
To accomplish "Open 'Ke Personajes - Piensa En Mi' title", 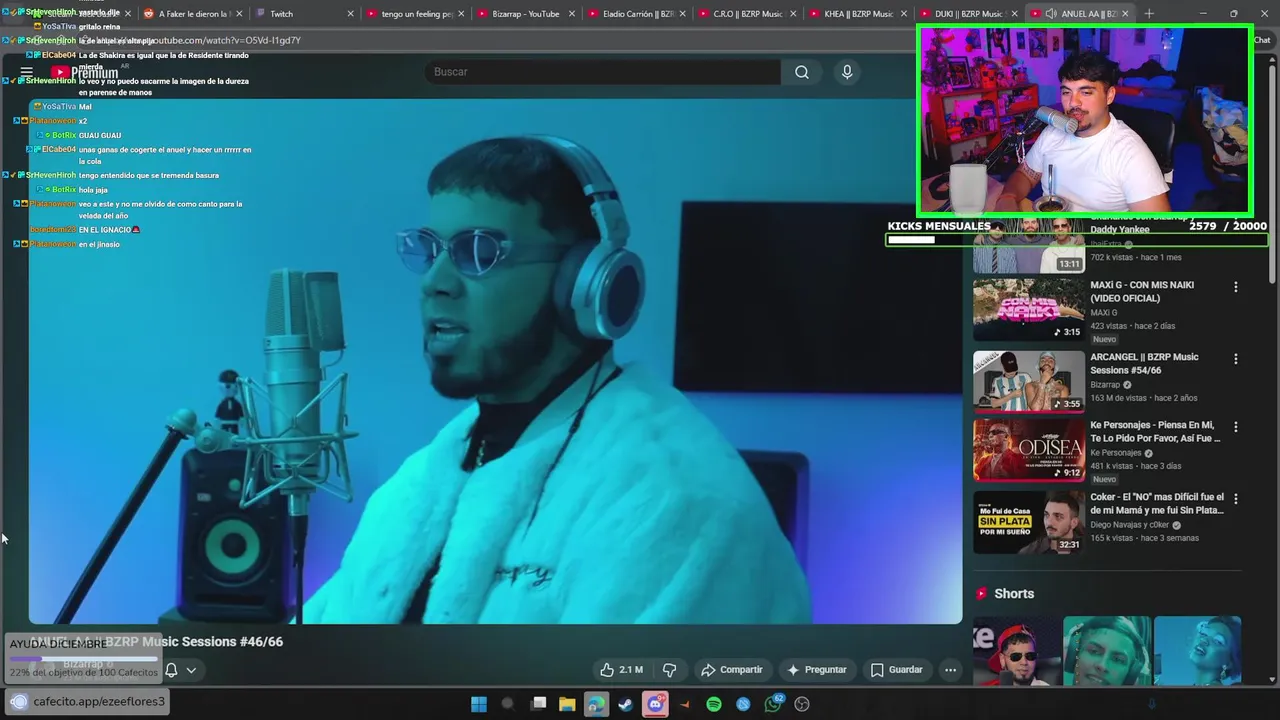I will point(1155,432).
